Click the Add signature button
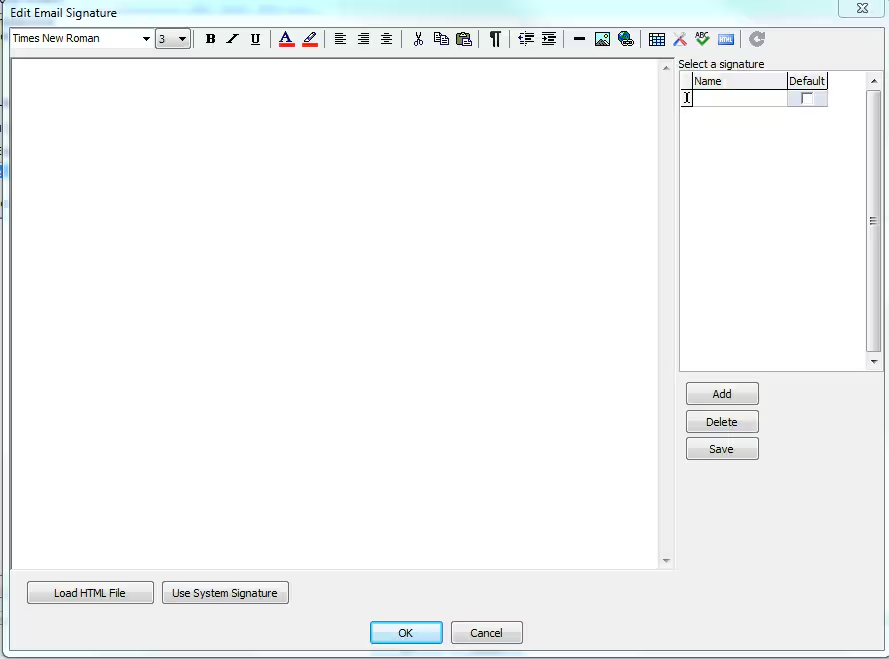Image resolution: width=889 pixels, height=659 pixels. (722, 394)
